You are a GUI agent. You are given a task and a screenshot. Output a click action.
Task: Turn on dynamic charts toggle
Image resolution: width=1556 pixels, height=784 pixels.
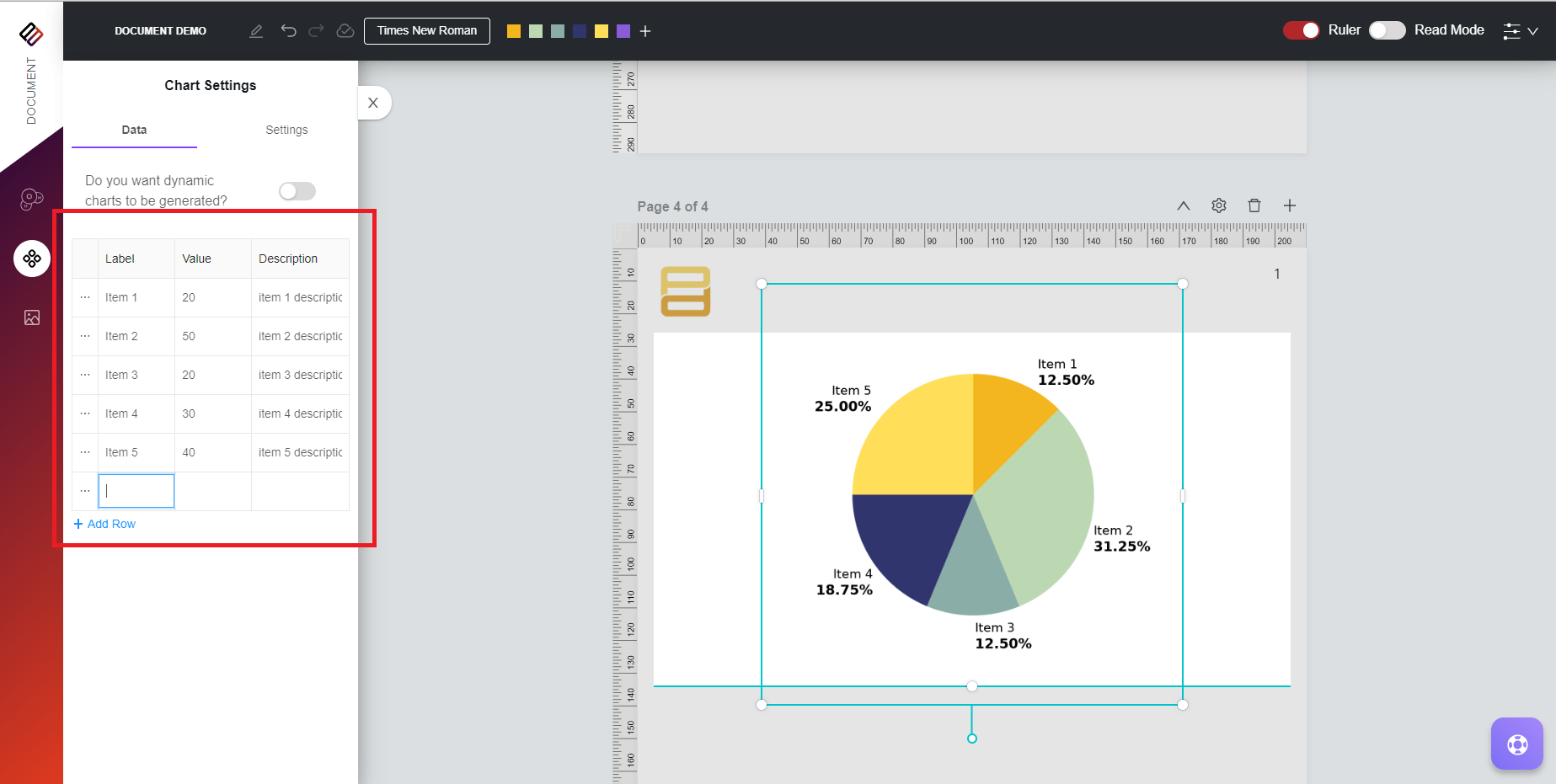[297, 191]
